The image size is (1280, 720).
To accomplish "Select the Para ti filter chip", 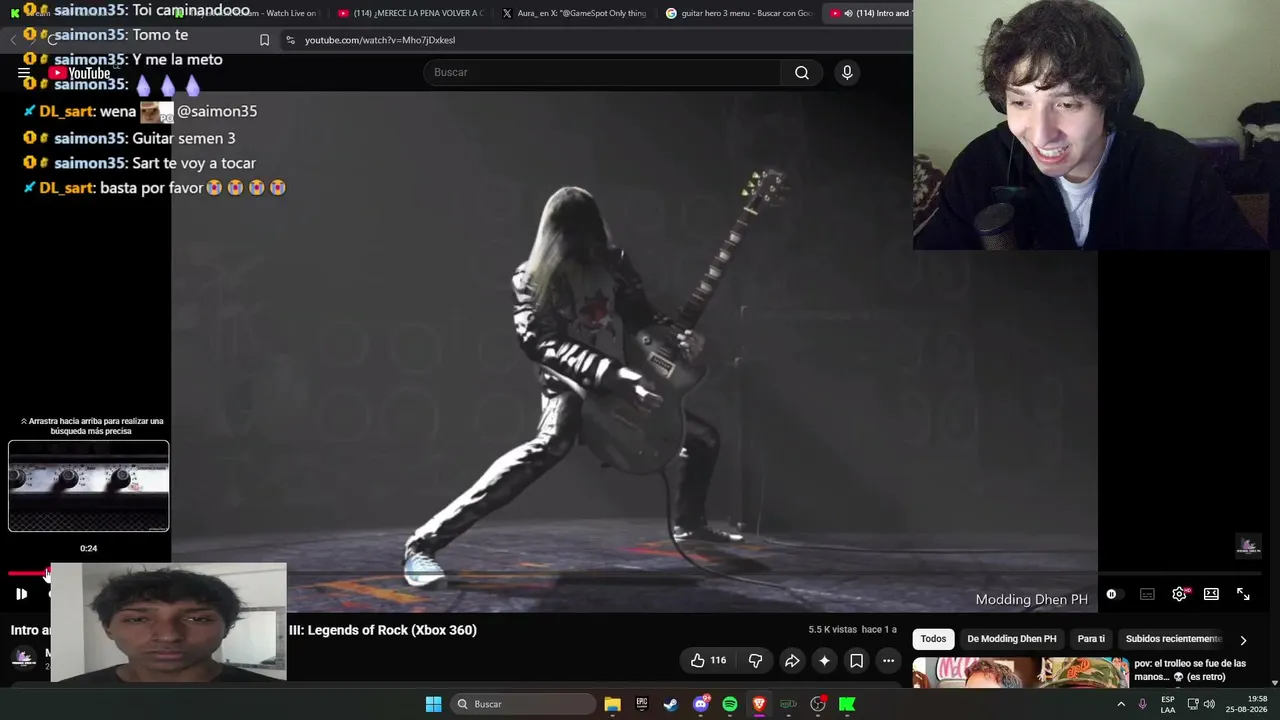I will pyautogui.click(x=1091, y=639).
